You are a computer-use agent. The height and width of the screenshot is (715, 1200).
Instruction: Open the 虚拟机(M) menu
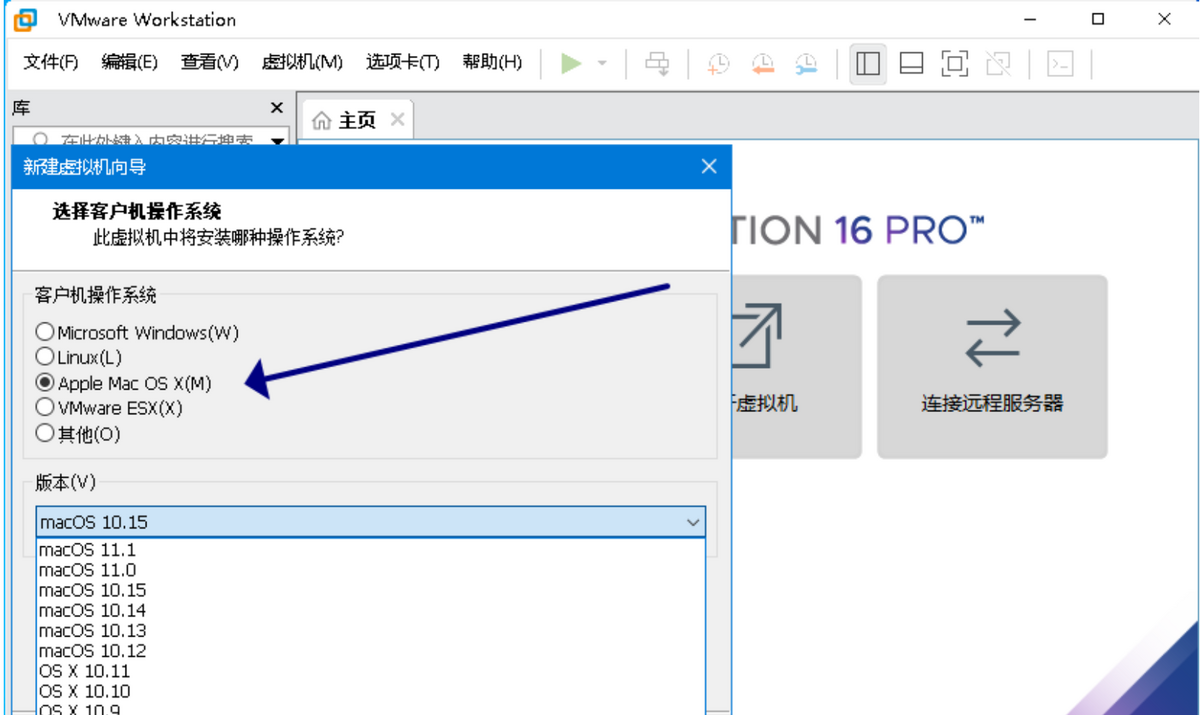click(302, 62)
